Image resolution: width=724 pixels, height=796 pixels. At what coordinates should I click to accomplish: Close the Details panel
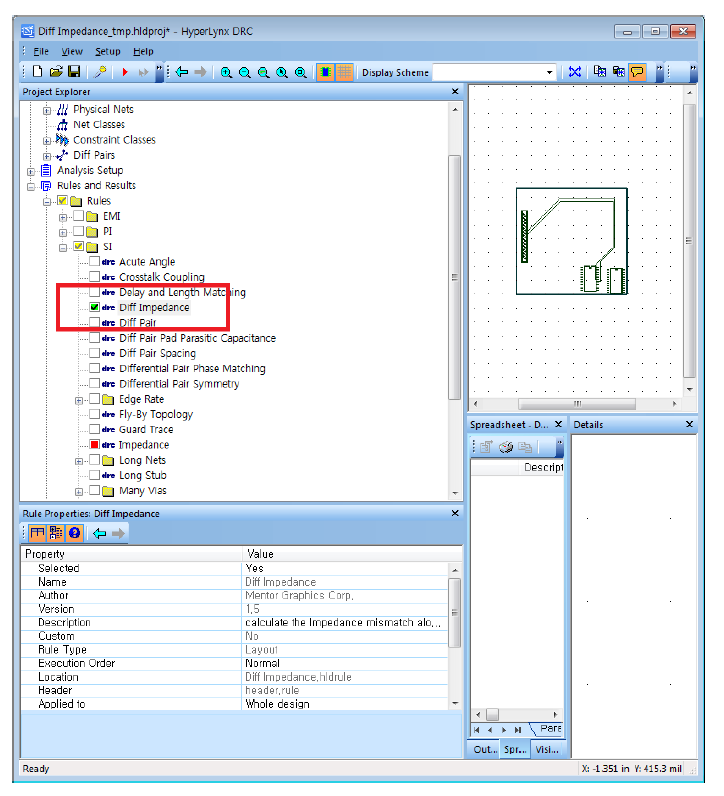pyautogui.click(x=689, y=425)
